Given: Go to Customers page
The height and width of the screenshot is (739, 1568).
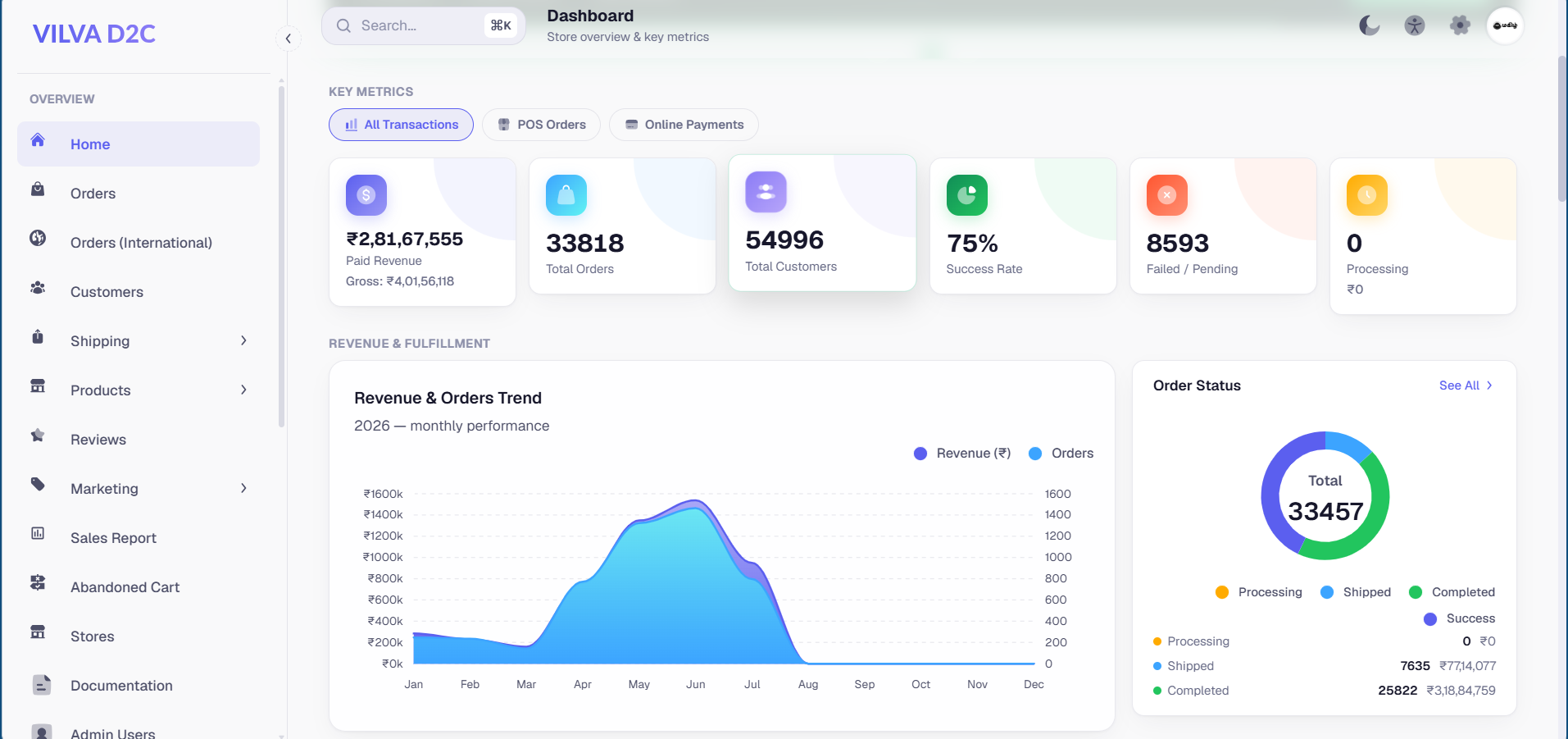Looking at the screenshot, I should coord(139,292).
